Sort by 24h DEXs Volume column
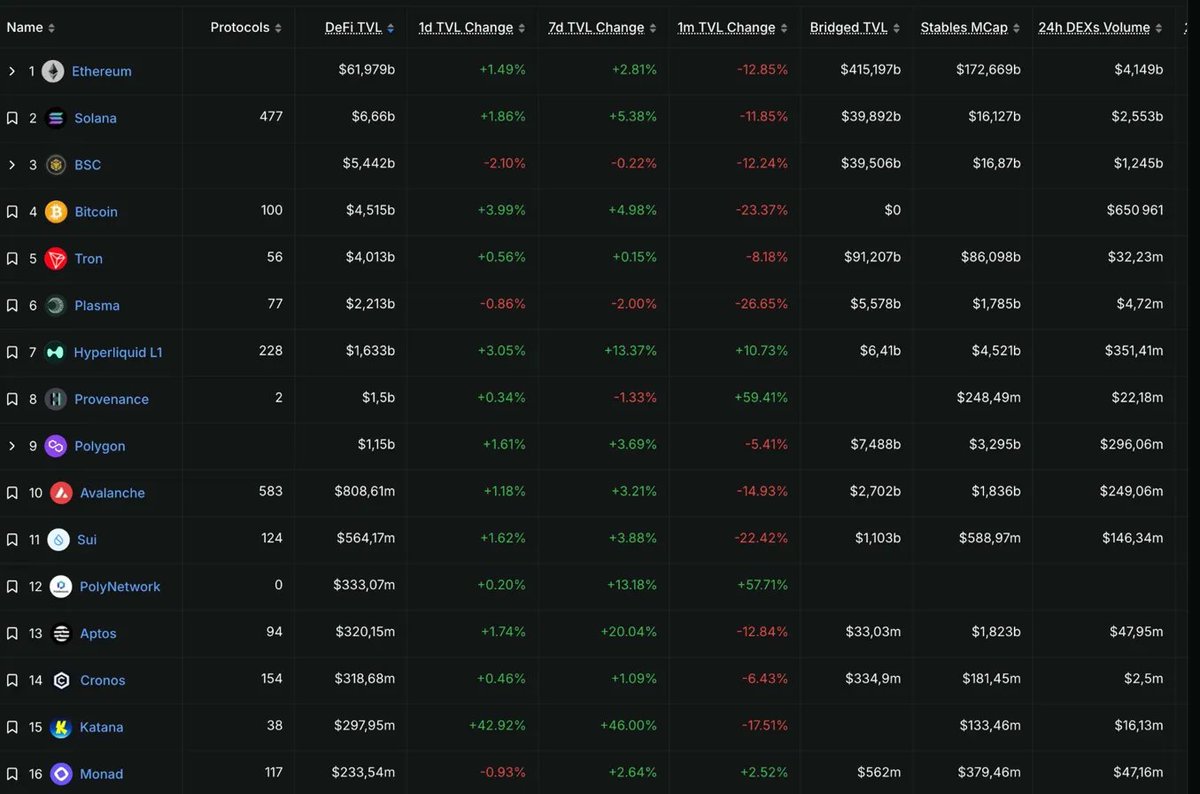Viewport: 1200px width, 794px height. [1101, 28]
